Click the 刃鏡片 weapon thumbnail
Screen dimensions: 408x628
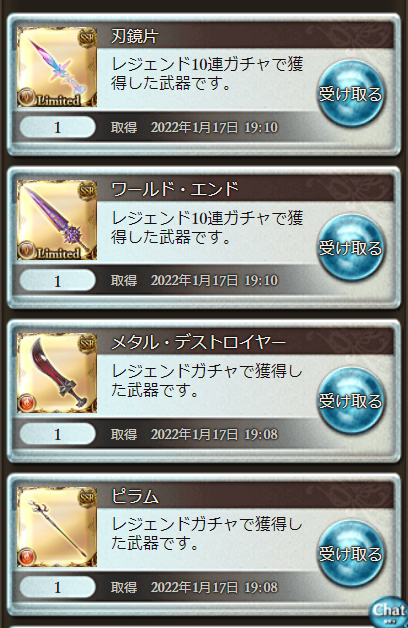pos(57,67)
